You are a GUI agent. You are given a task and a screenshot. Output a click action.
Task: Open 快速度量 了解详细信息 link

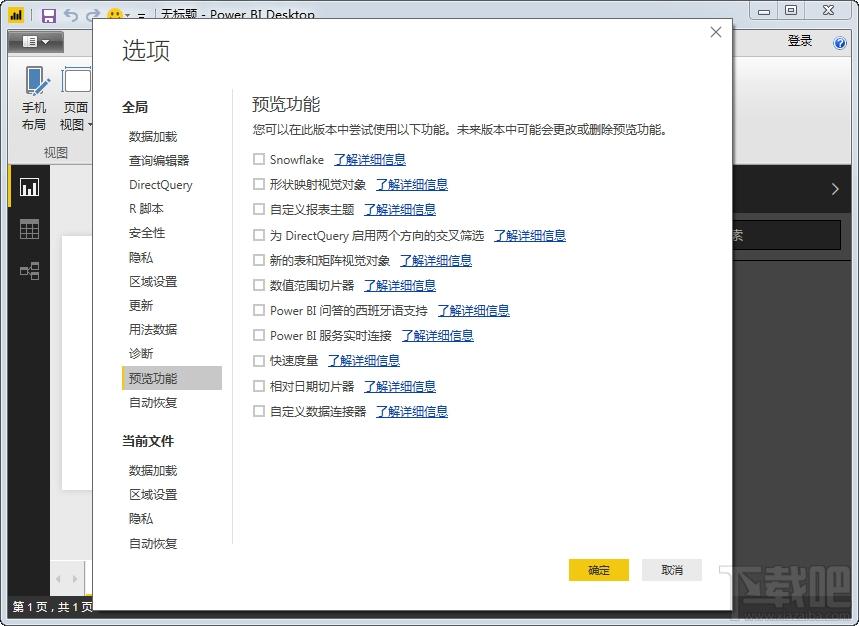tap(364, 360)
